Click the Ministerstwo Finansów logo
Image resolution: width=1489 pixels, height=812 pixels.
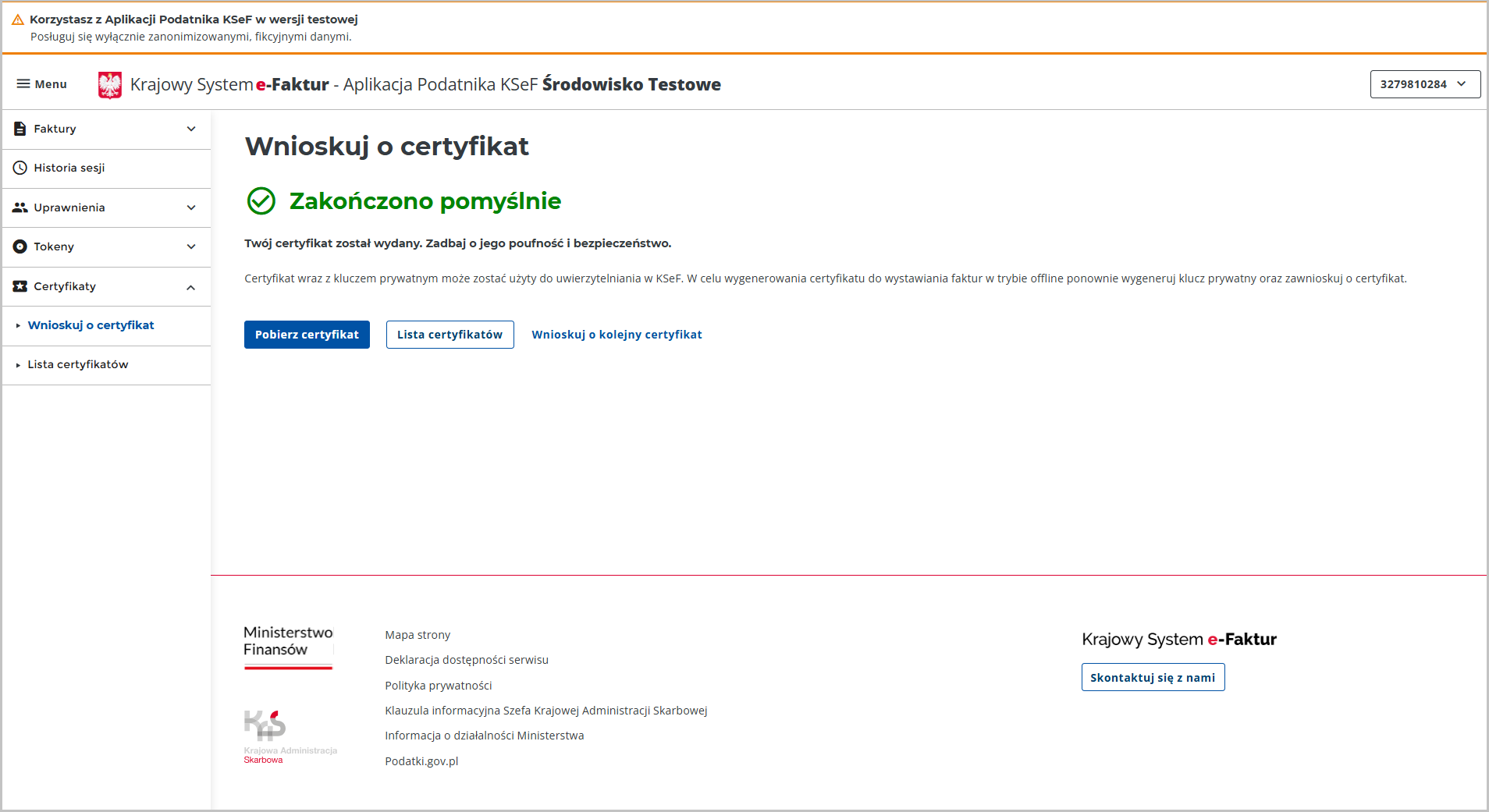click(x=288, y=647)
